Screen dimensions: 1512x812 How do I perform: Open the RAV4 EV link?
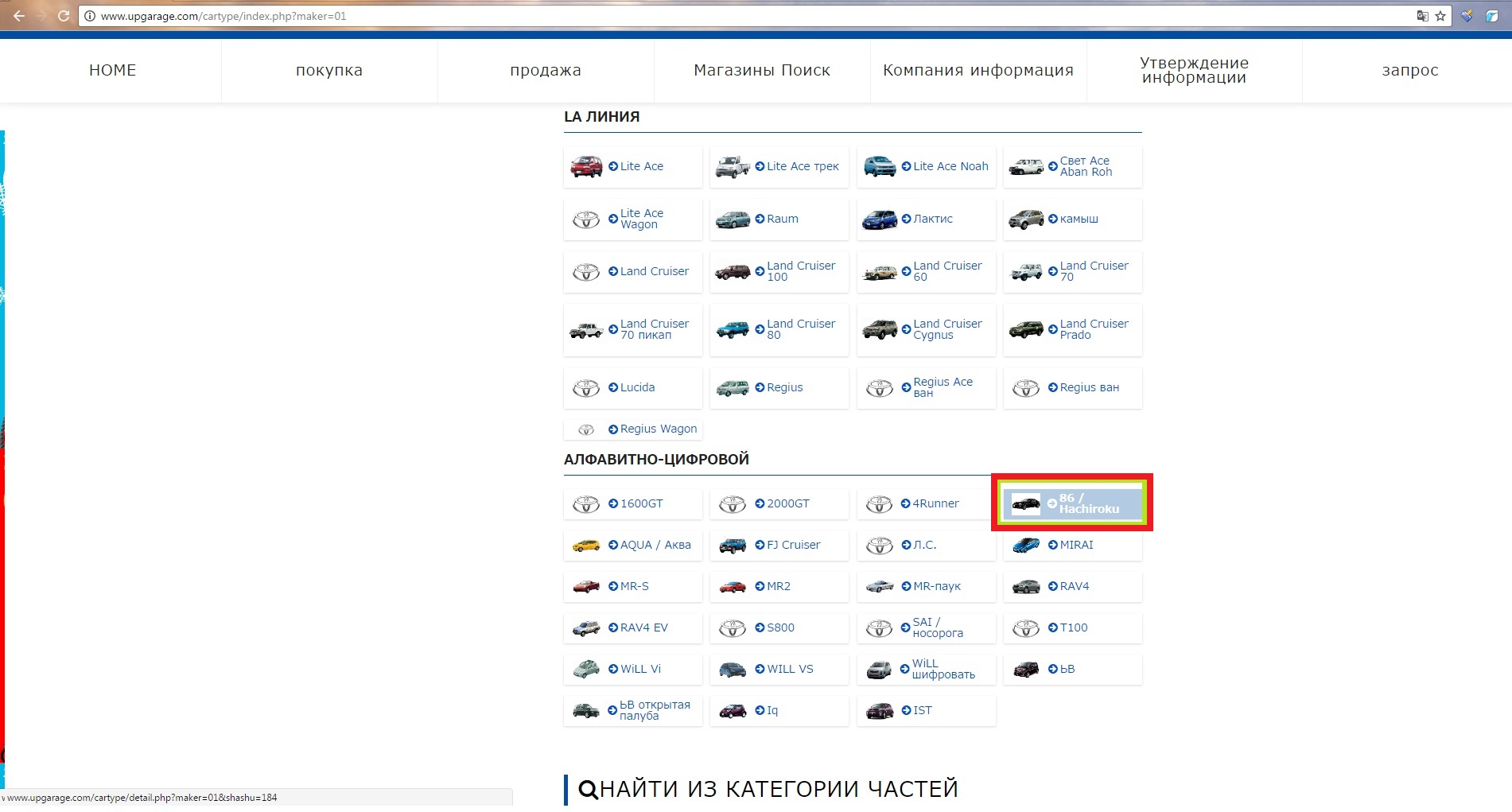643,627
